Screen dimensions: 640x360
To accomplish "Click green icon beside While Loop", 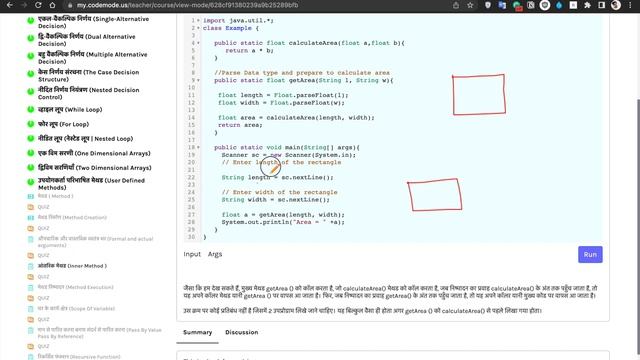I will point(31,109).
